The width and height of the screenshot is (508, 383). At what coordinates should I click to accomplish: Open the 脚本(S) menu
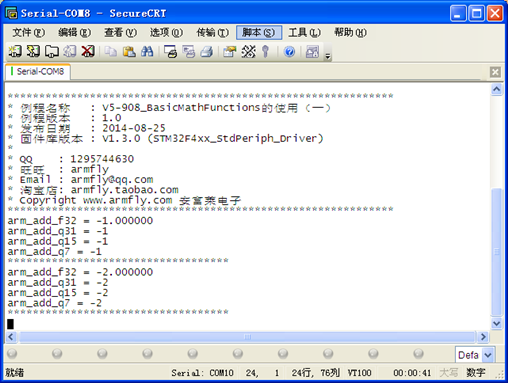point(259,32)
